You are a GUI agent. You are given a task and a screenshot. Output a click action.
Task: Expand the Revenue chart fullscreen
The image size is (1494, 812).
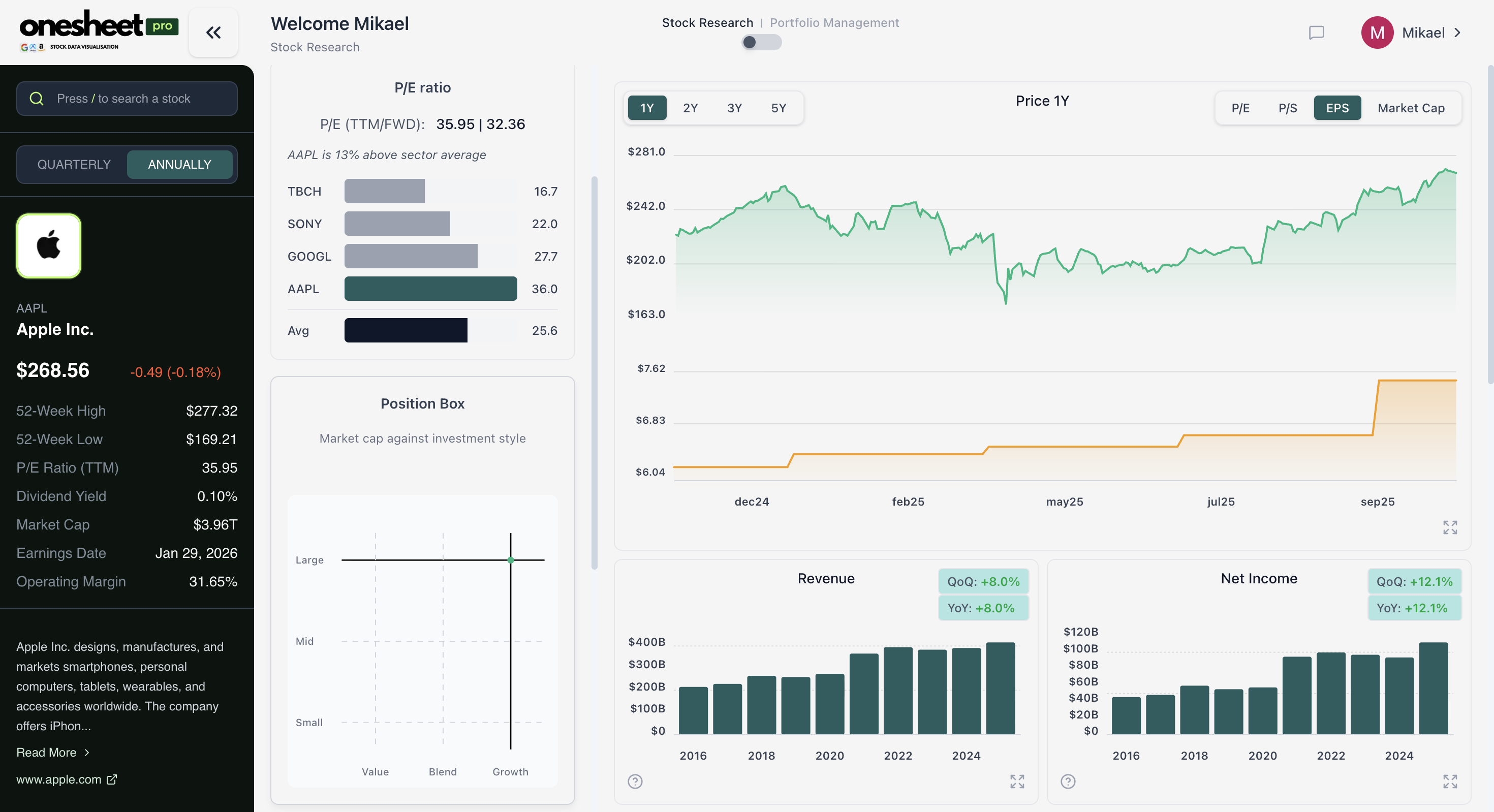1017,782
